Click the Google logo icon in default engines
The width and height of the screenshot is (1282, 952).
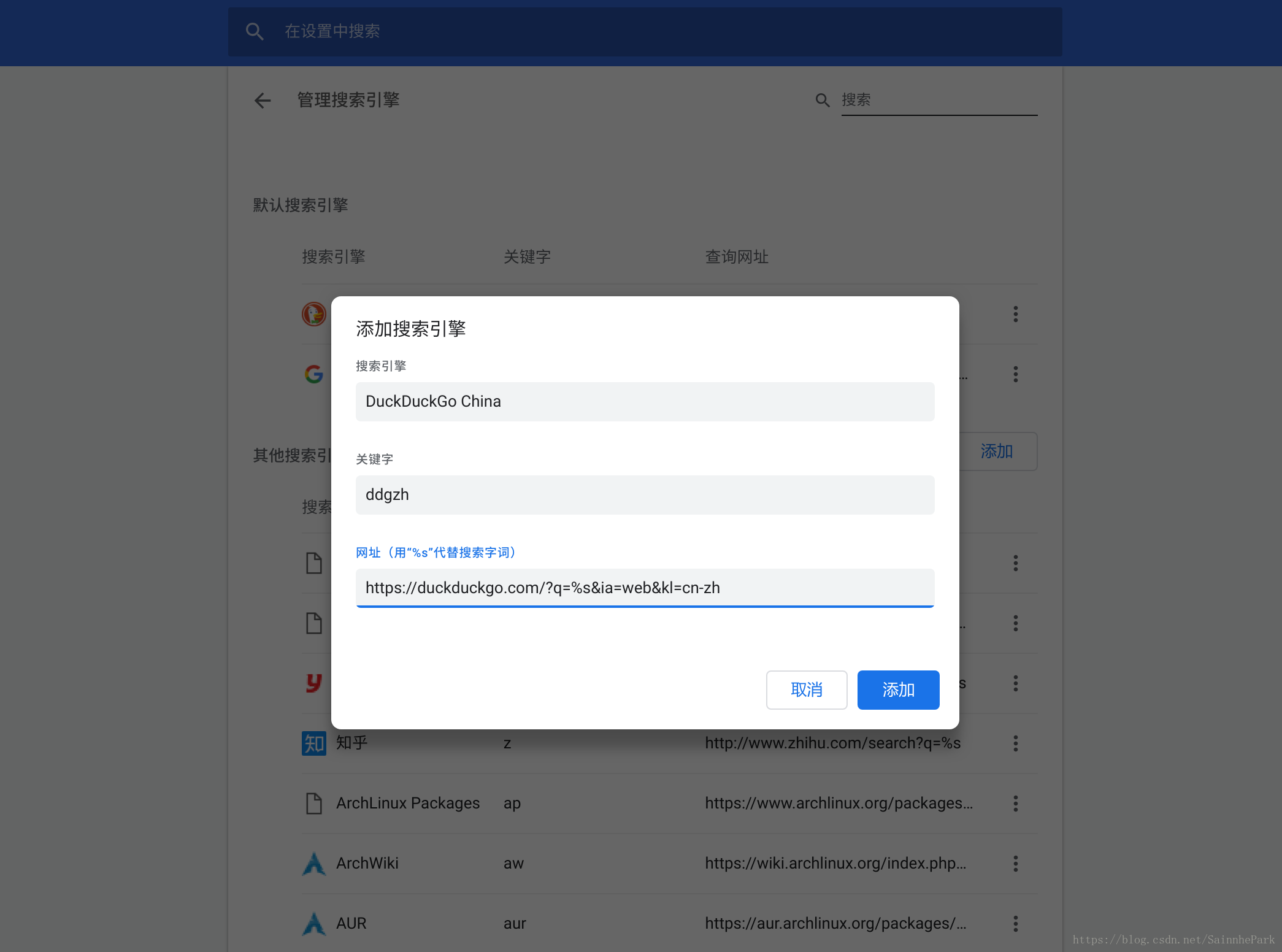click(x=314, y=374)
